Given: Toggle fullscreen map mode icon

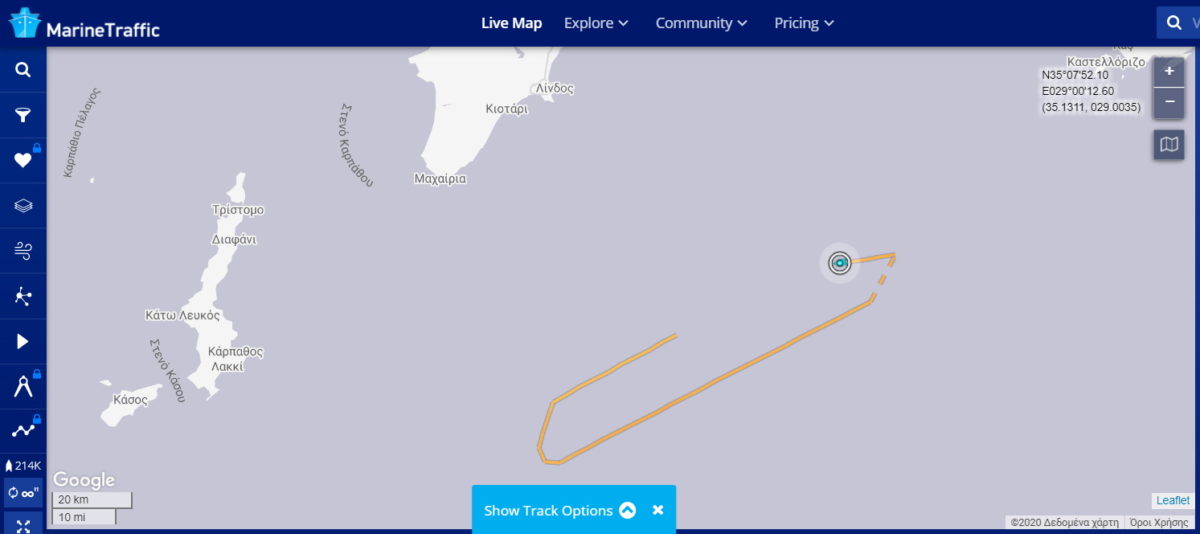Looking at the screenshot, I should tap(23, 523).
